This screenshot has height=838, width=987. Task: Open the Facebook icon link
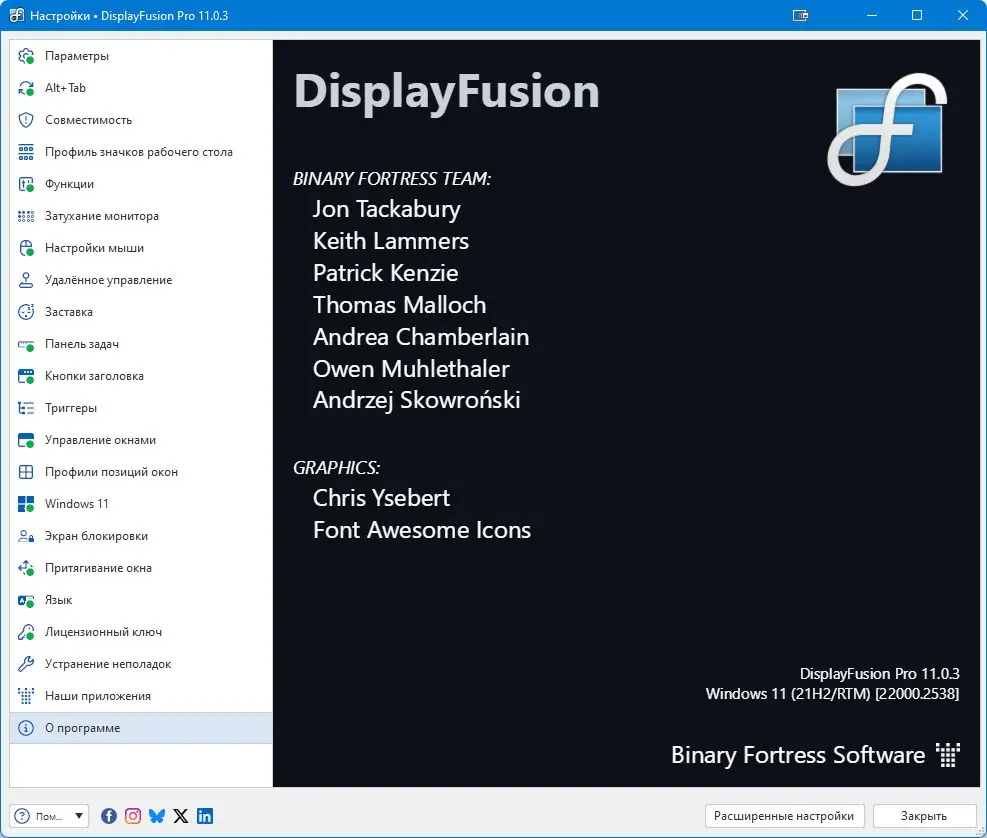point(109,816)
